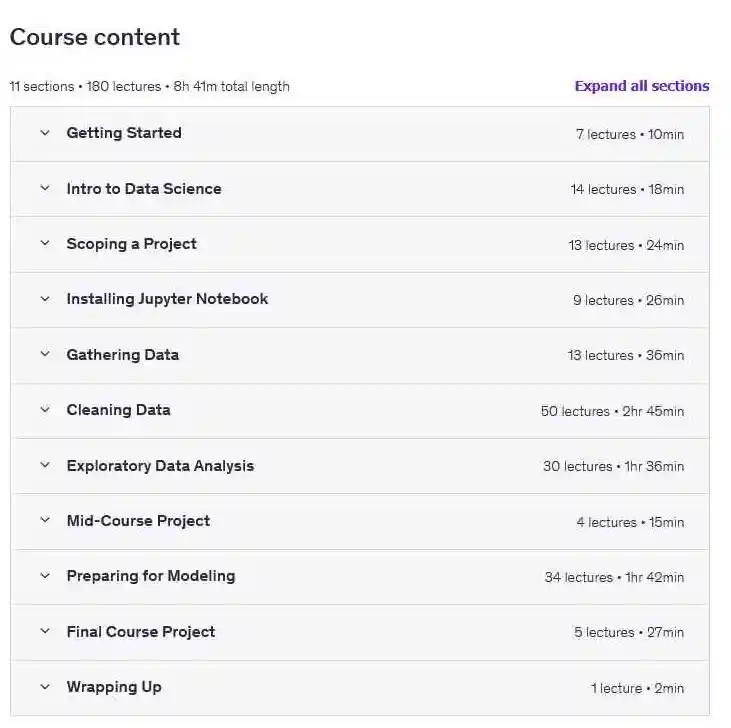Toggle the Scoping a Project chevron arrow

coord(44,243)
